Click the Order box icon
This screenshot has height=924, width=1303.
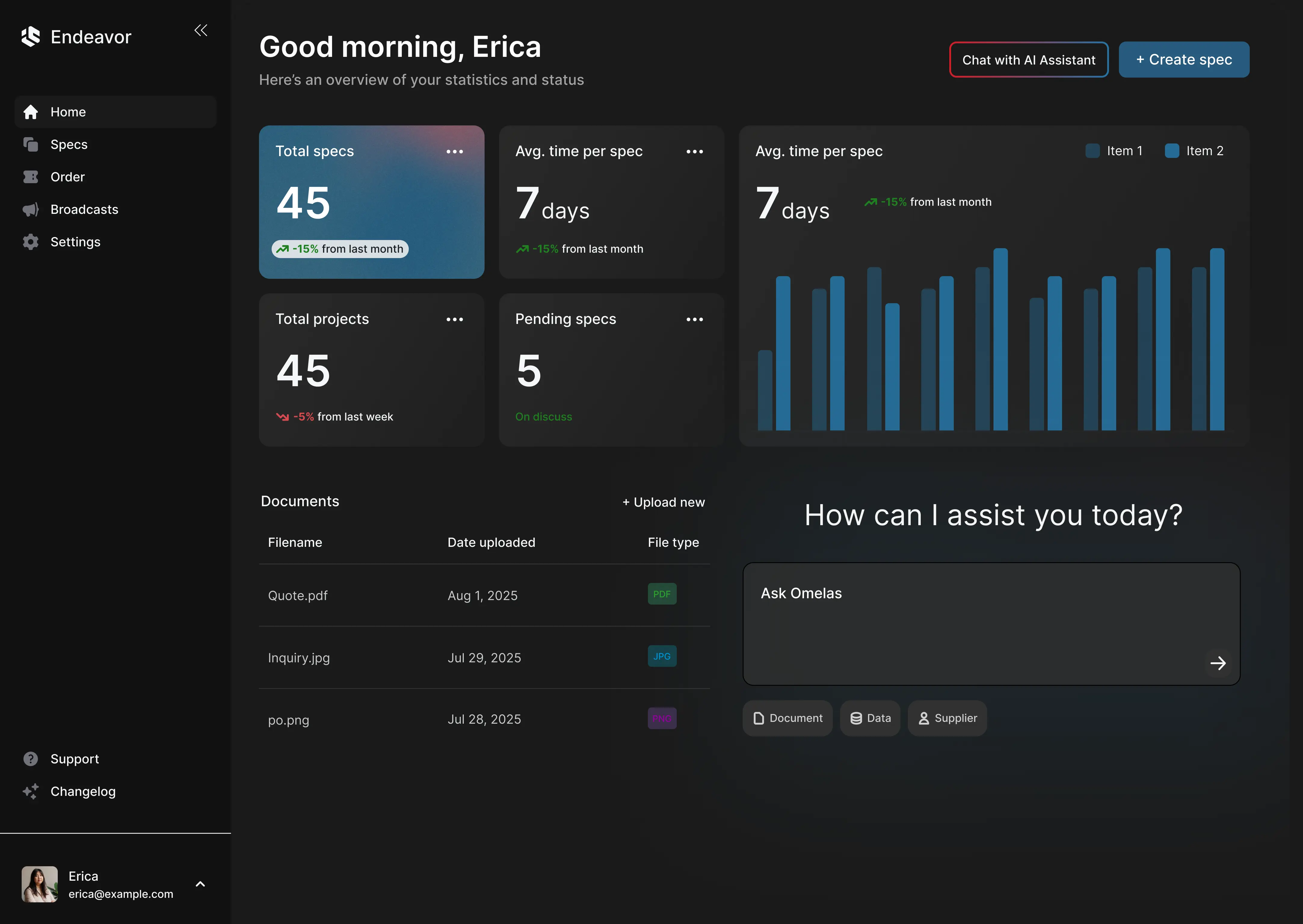30,176
